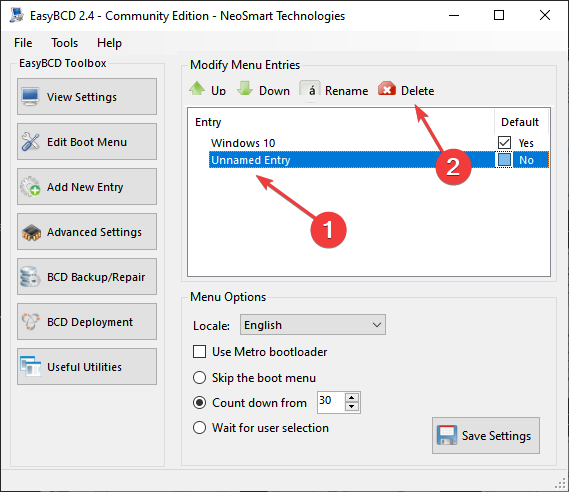Maximize the EasyBCD window

[x=499, y=15]
